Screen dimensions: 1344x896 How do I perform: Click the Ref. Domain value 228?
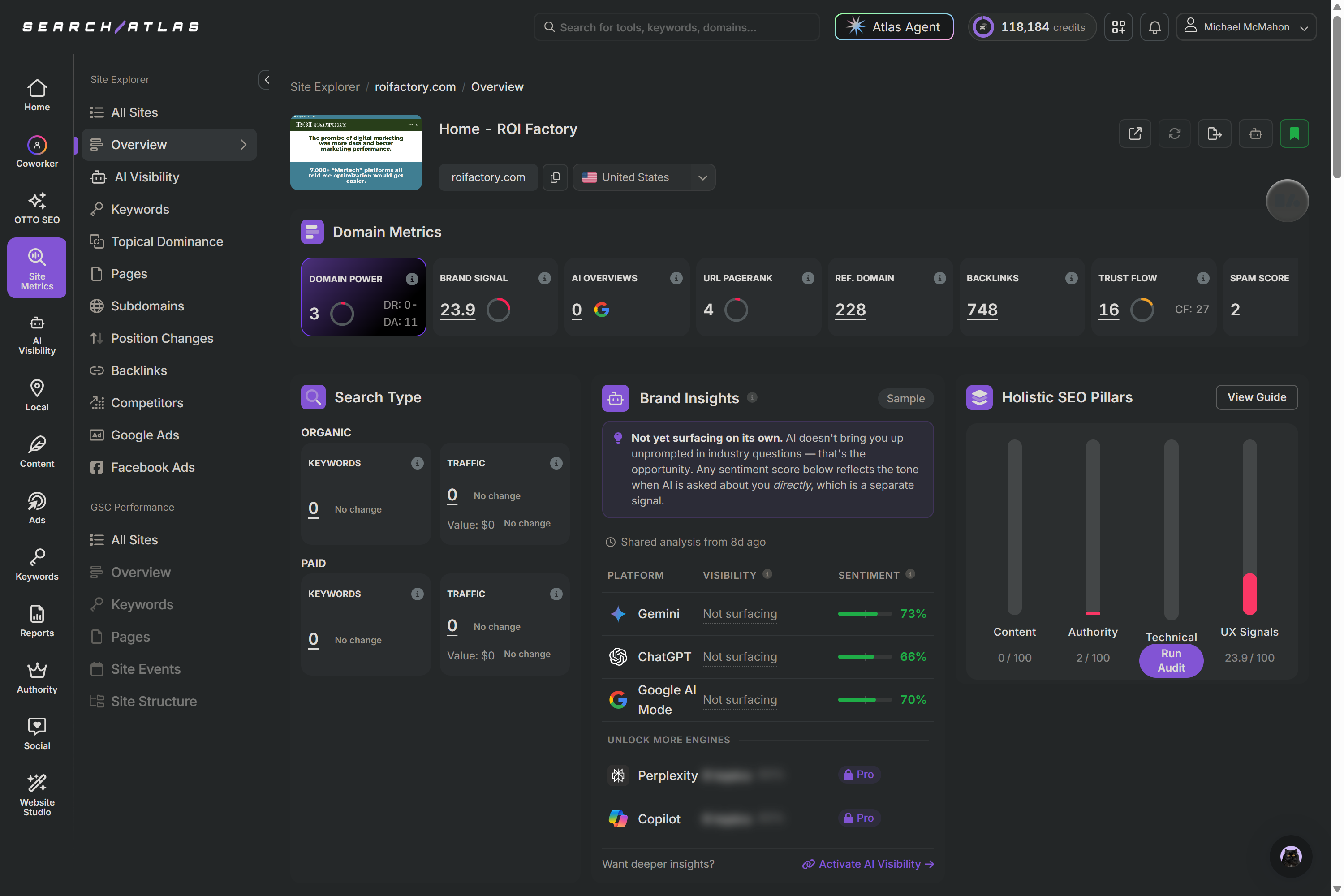(x=850, y=310)
